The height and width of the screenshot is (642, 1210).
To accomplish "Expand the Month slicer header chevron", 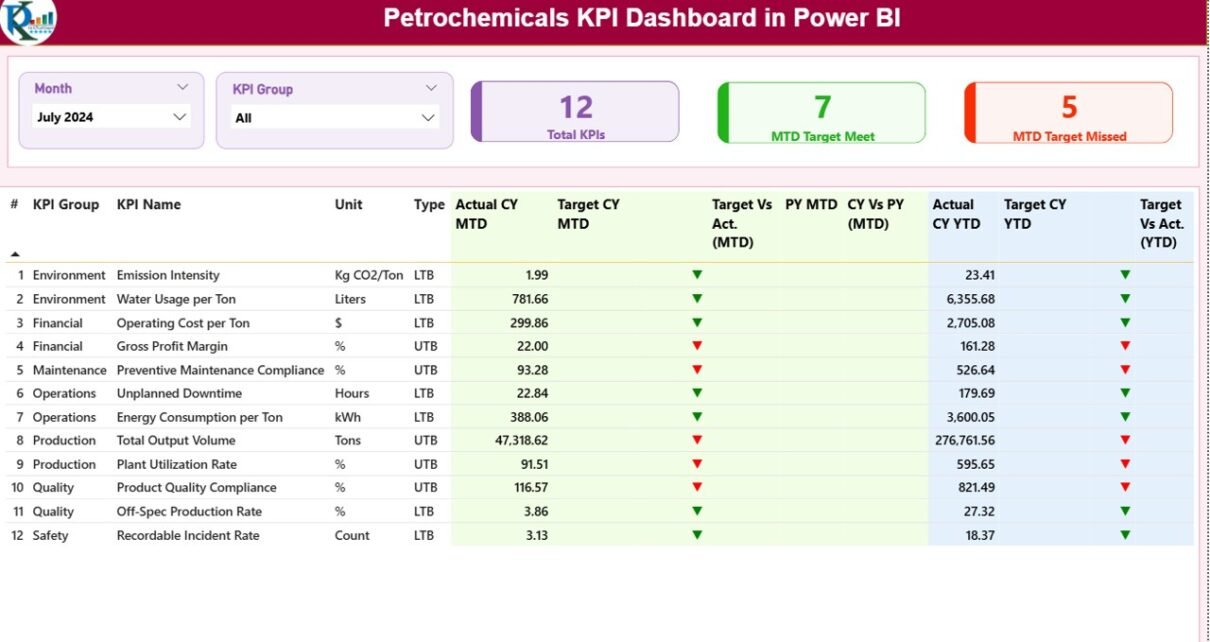I will (x=182, y=88).
